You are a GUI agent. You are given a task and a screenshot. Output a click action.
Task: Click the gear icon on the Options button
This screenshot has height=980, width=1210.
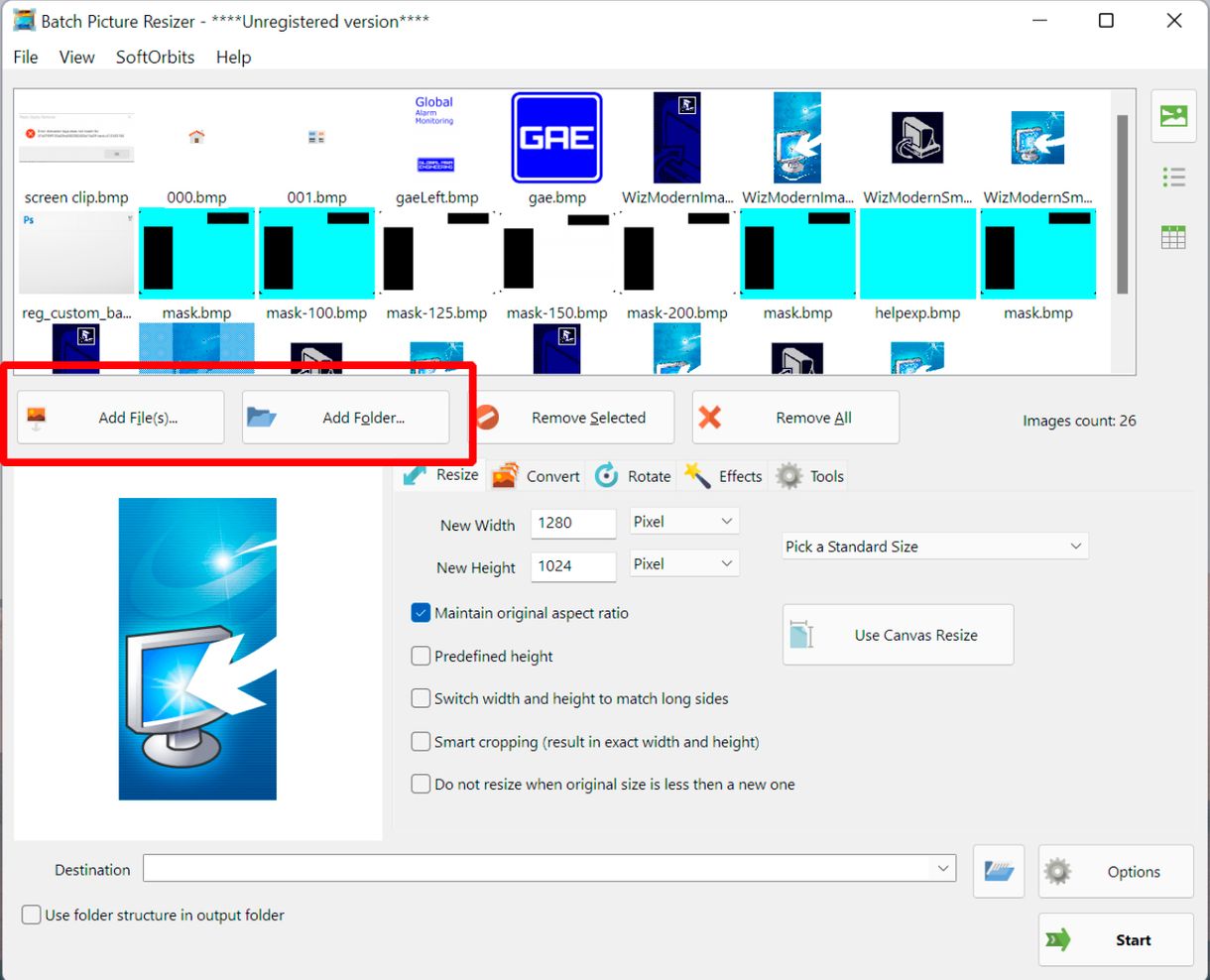pyautogui.click(x=1057, y=871)
